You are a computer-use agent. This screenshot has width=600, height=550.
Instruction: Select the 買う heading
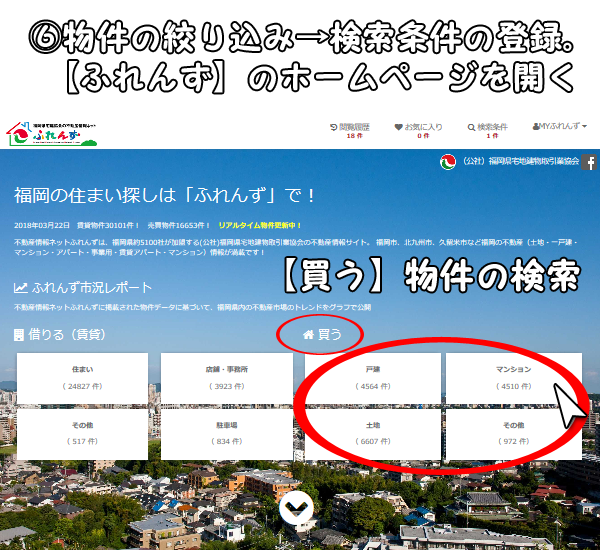tap(329, 335)
